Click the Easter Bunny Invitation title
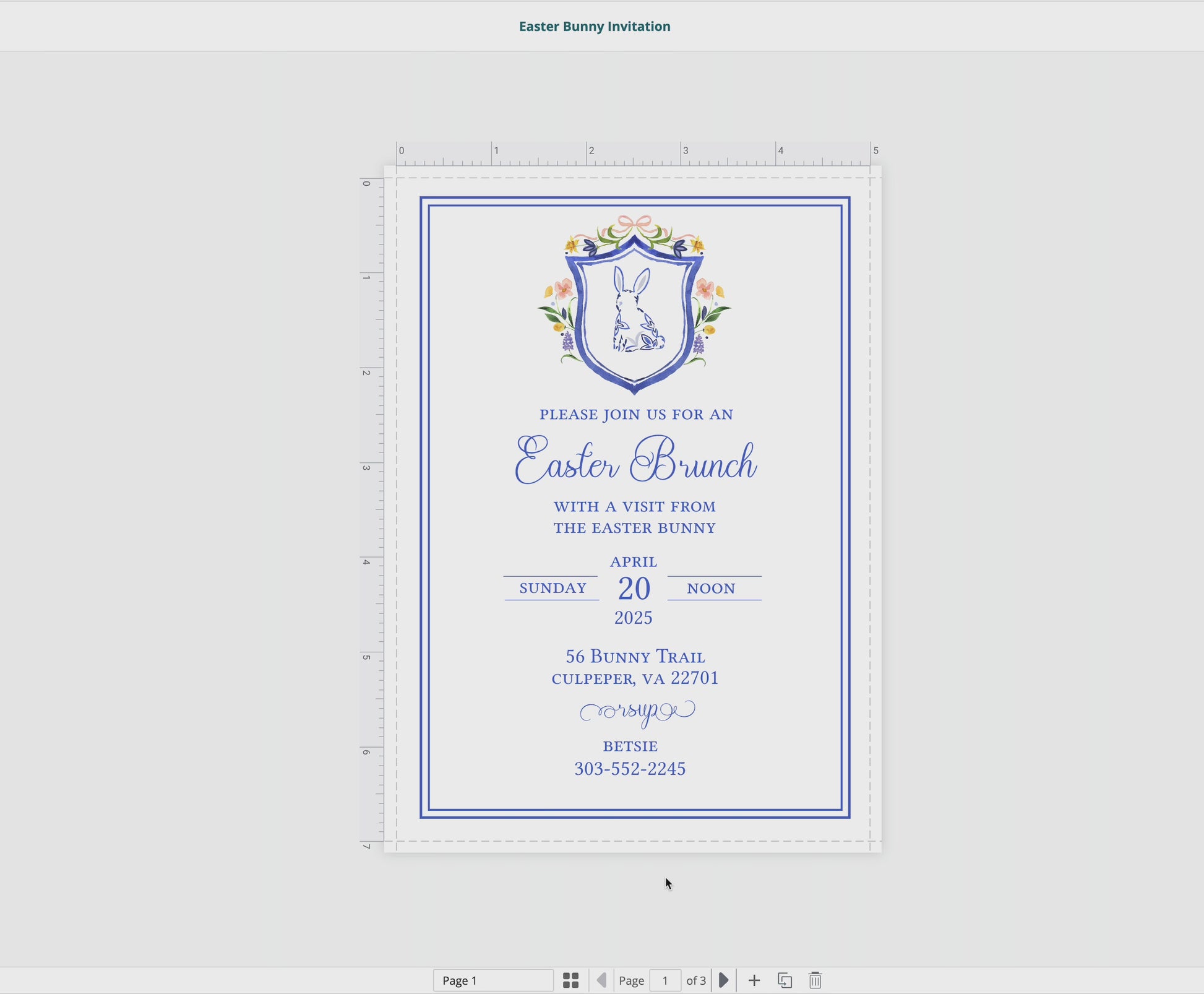Screen dimensions: 1204x994 (594, 27)
